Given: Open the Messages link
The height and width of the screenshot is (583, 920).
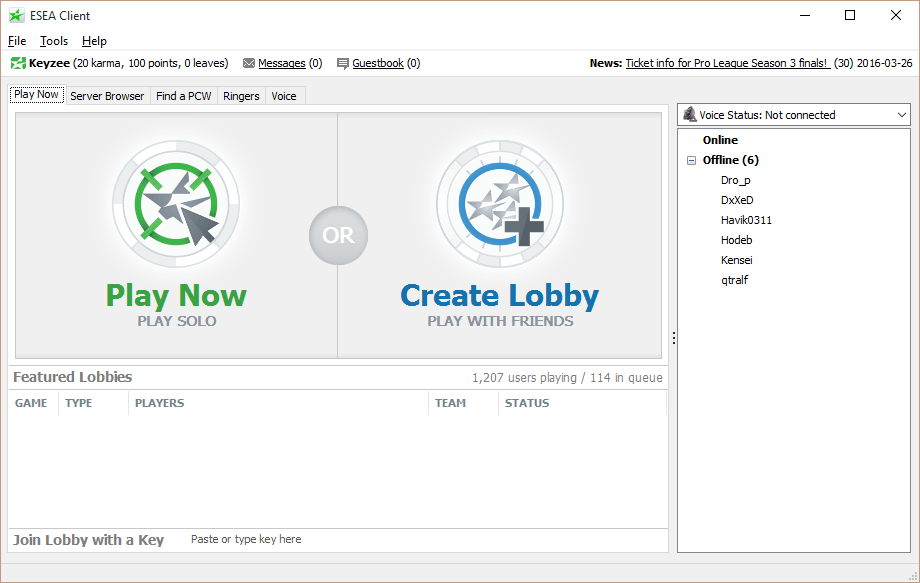Looking at the screenshot, I should click(282, 63).
